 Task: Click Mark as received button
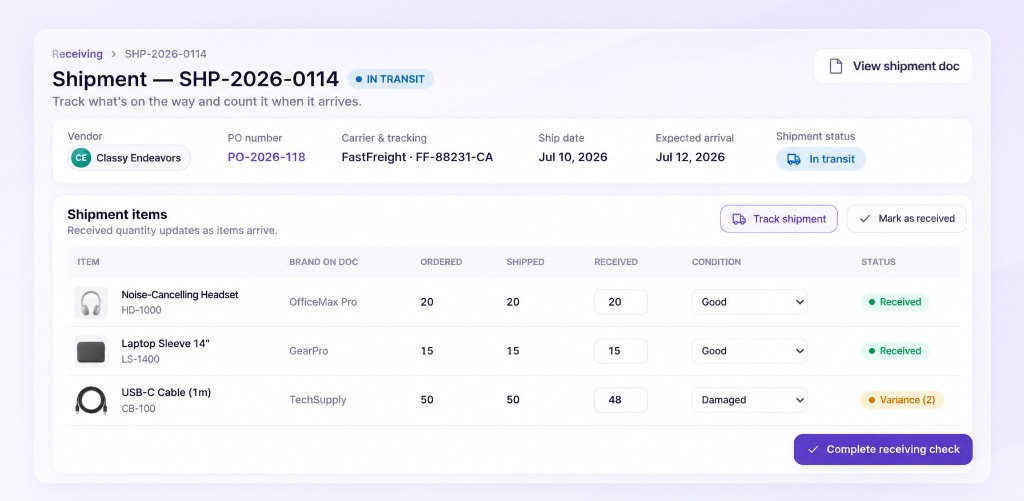[906, 219]
